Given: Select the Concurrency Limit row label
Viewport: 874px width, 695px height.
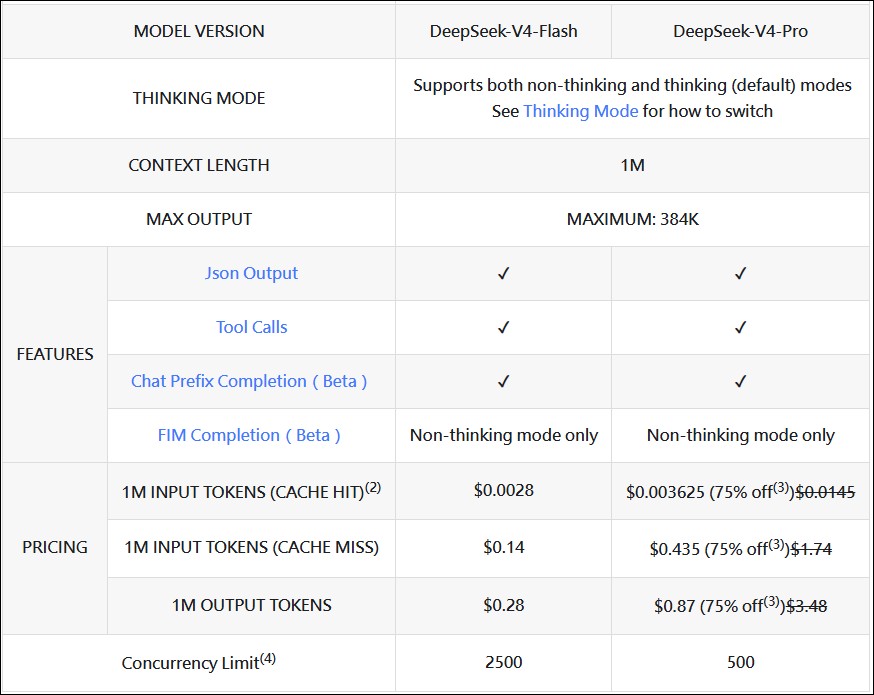Looking at the screenshot, I should tap(199, 662).
